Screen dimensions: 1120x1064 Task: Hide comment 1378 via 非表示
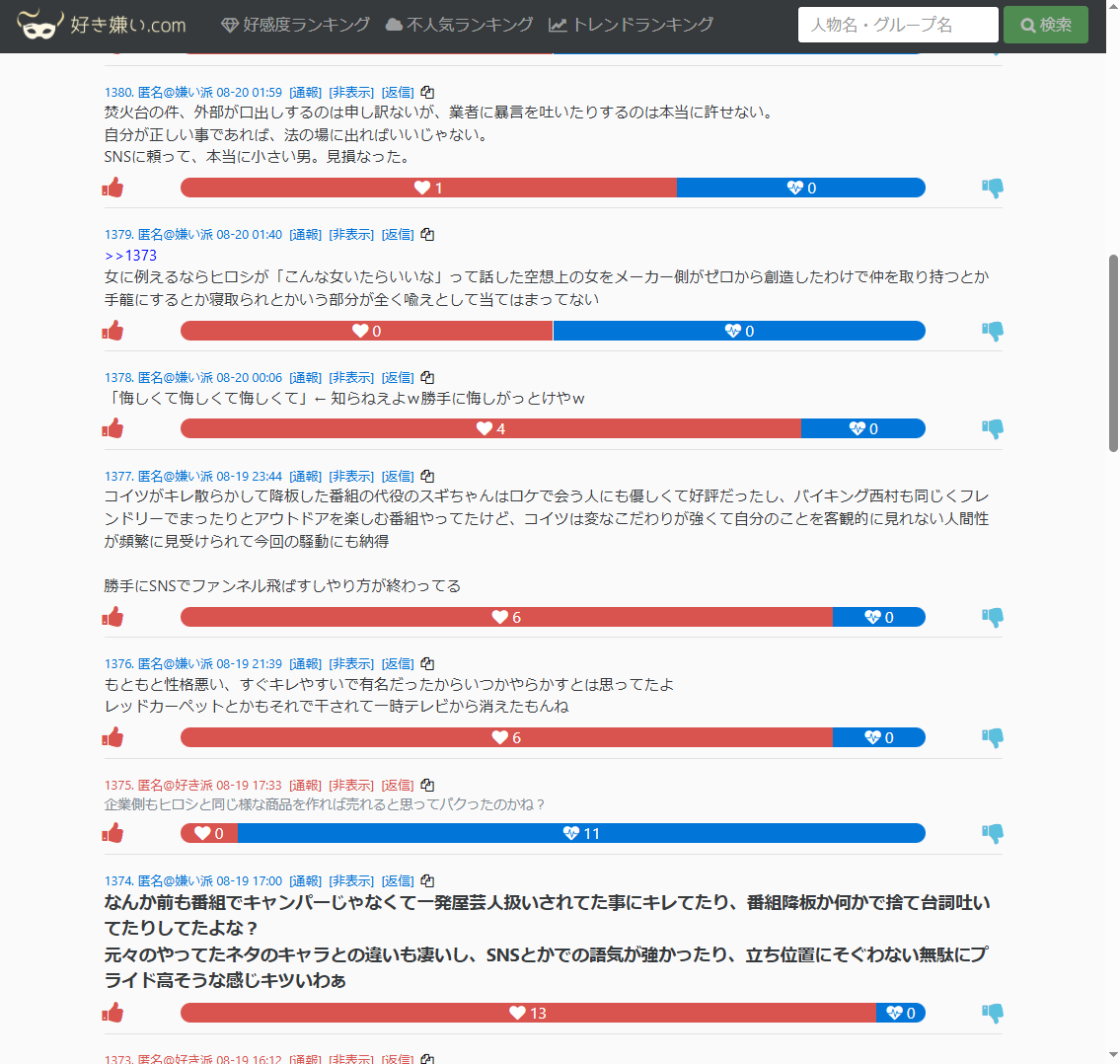(351, 377)
